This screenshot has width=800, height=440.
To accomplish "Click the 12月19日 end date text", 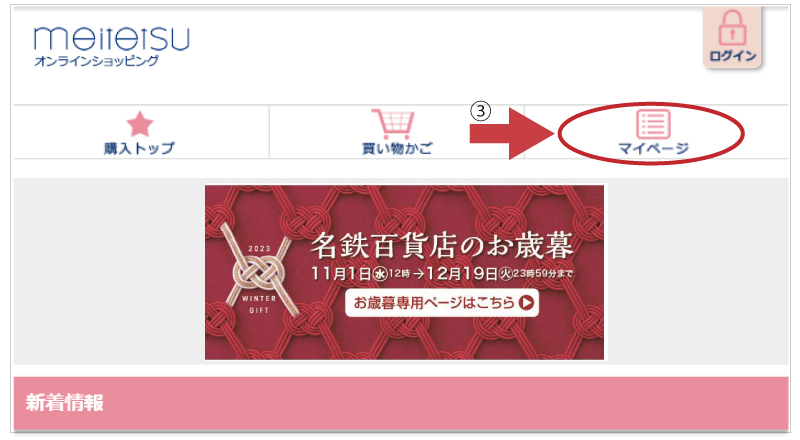I will (462, 274).
